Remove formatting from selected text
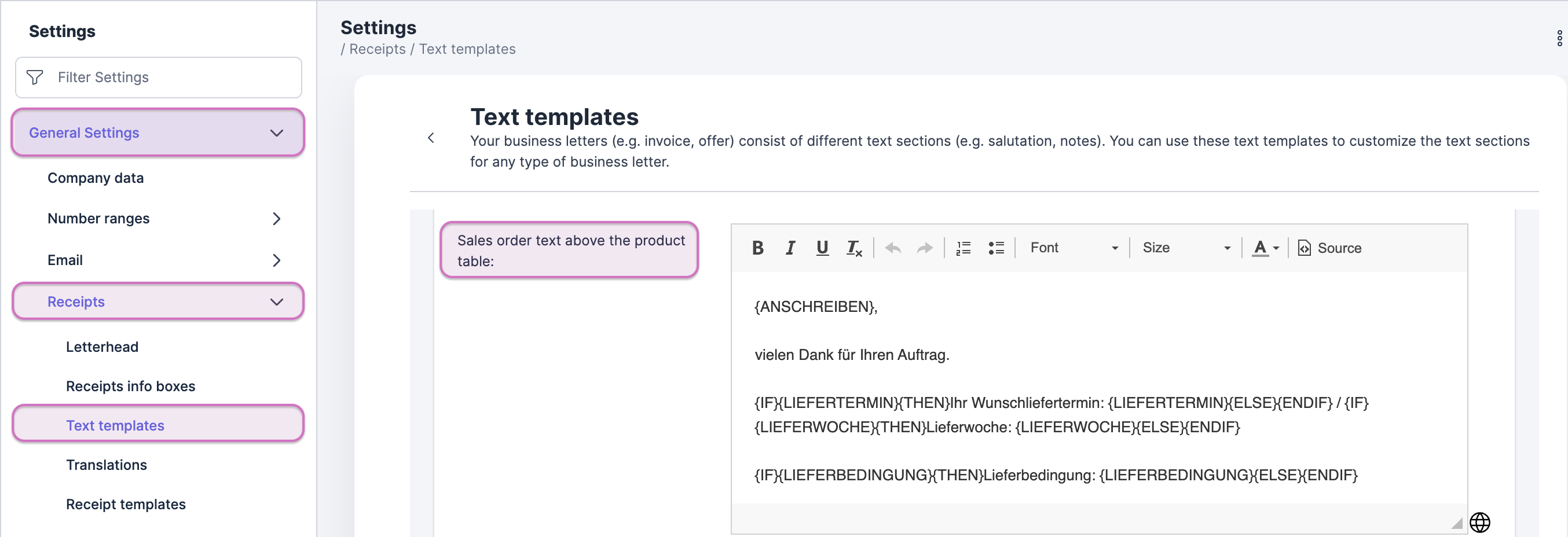1568x537 pixels. point(854,248)
